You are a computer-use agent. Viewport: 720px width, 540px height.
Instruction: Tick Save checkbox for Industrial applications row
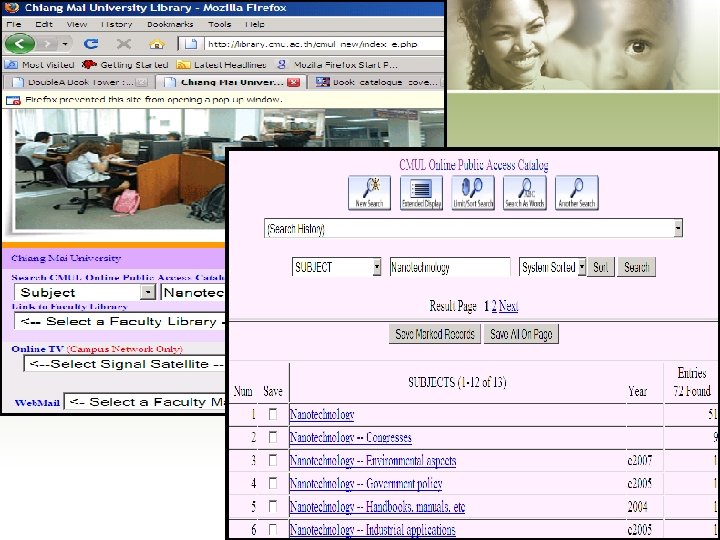[273, 529]
